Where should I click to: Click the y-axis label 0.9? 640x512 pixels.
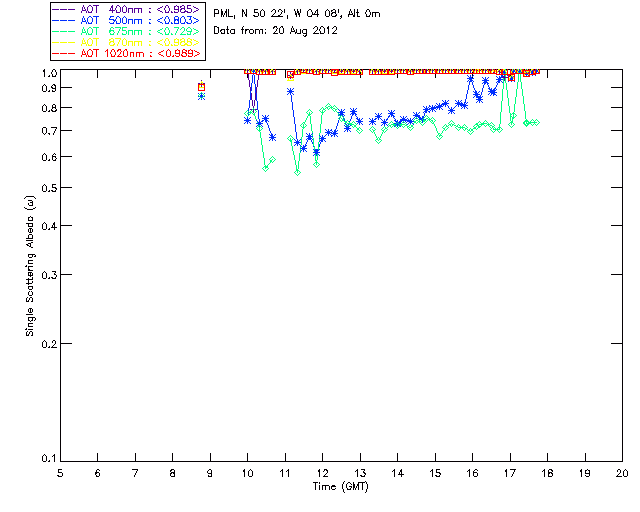click(x=49, y=88)
